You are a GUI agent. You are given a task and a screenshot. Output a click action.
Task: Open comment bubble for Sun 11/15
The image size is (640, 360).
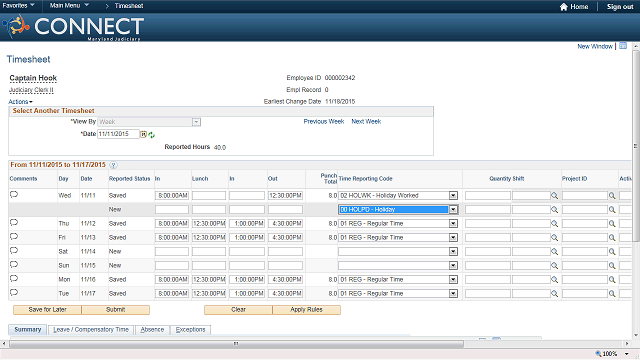click(x=14, y=264)
